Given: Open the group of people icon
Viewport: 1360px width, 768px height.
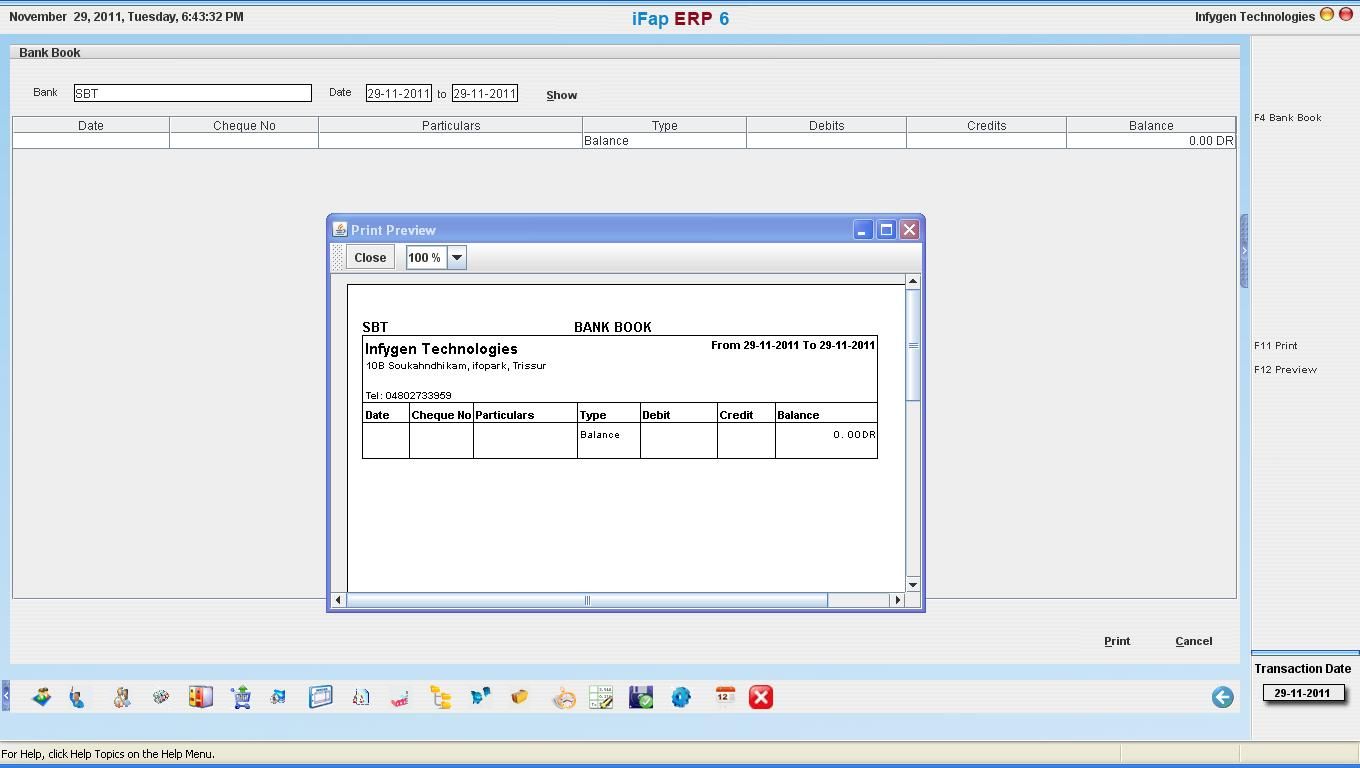Looking at the screenshot, I should pos(122,697).
